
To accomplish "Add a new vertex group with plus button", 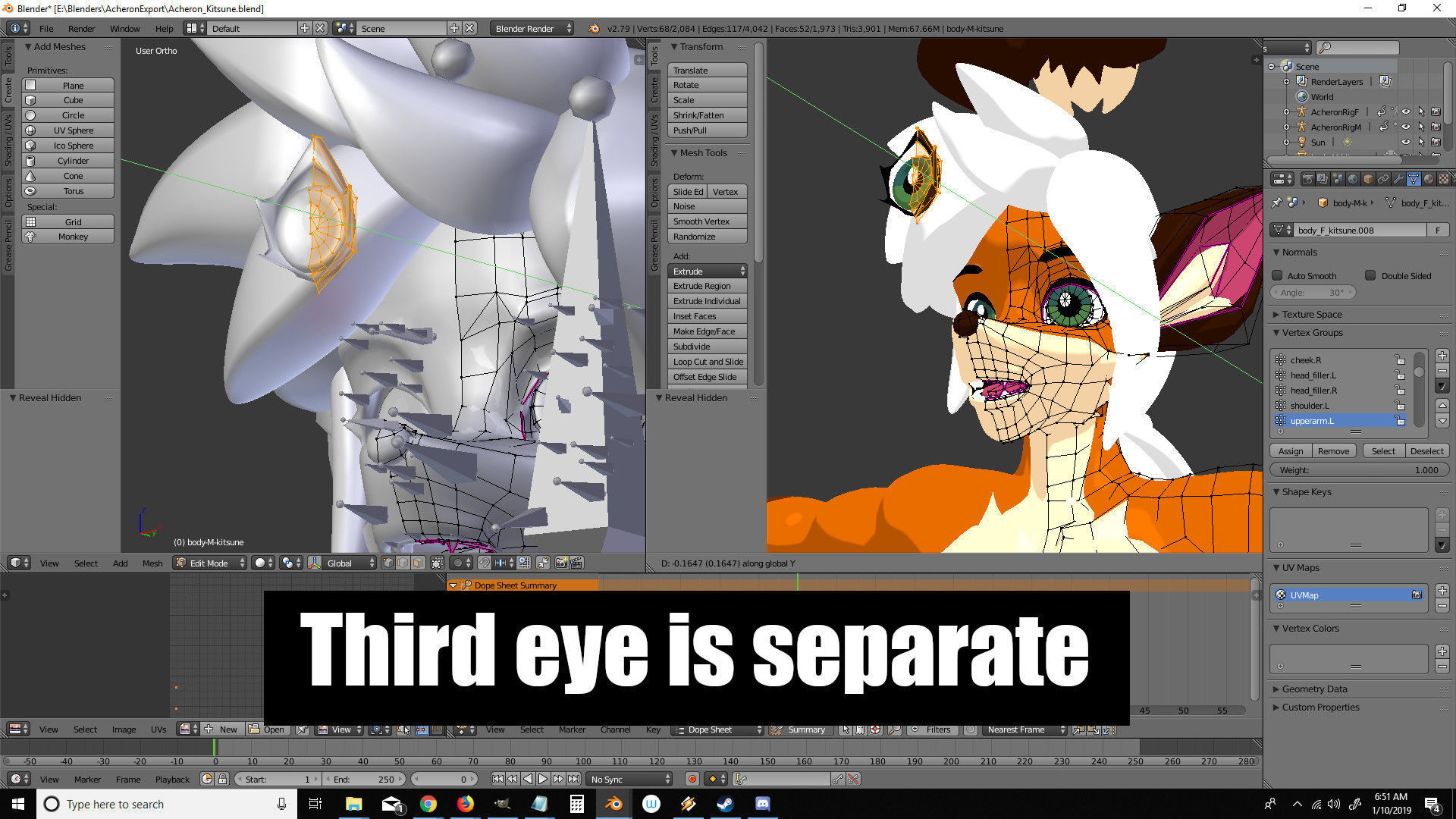I will point(1442,356).
